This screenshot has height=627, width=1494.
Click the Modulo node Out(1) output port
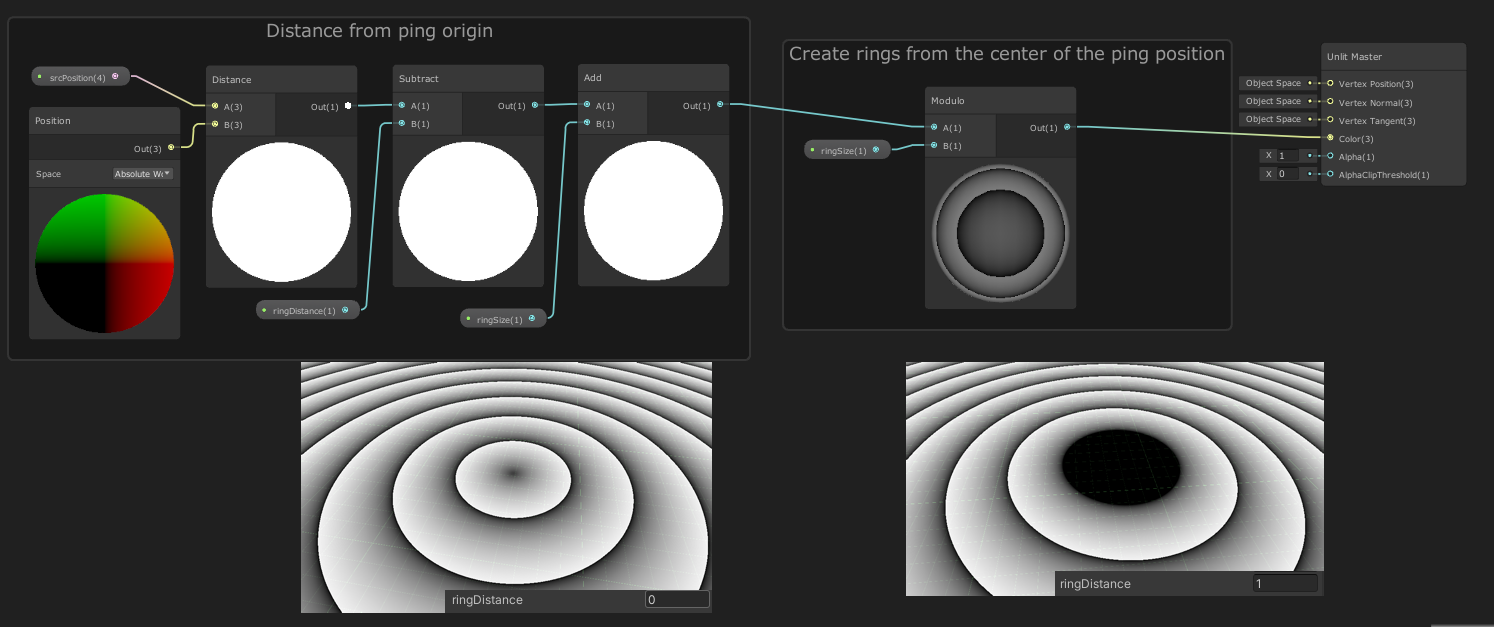tap(1067, 127)
